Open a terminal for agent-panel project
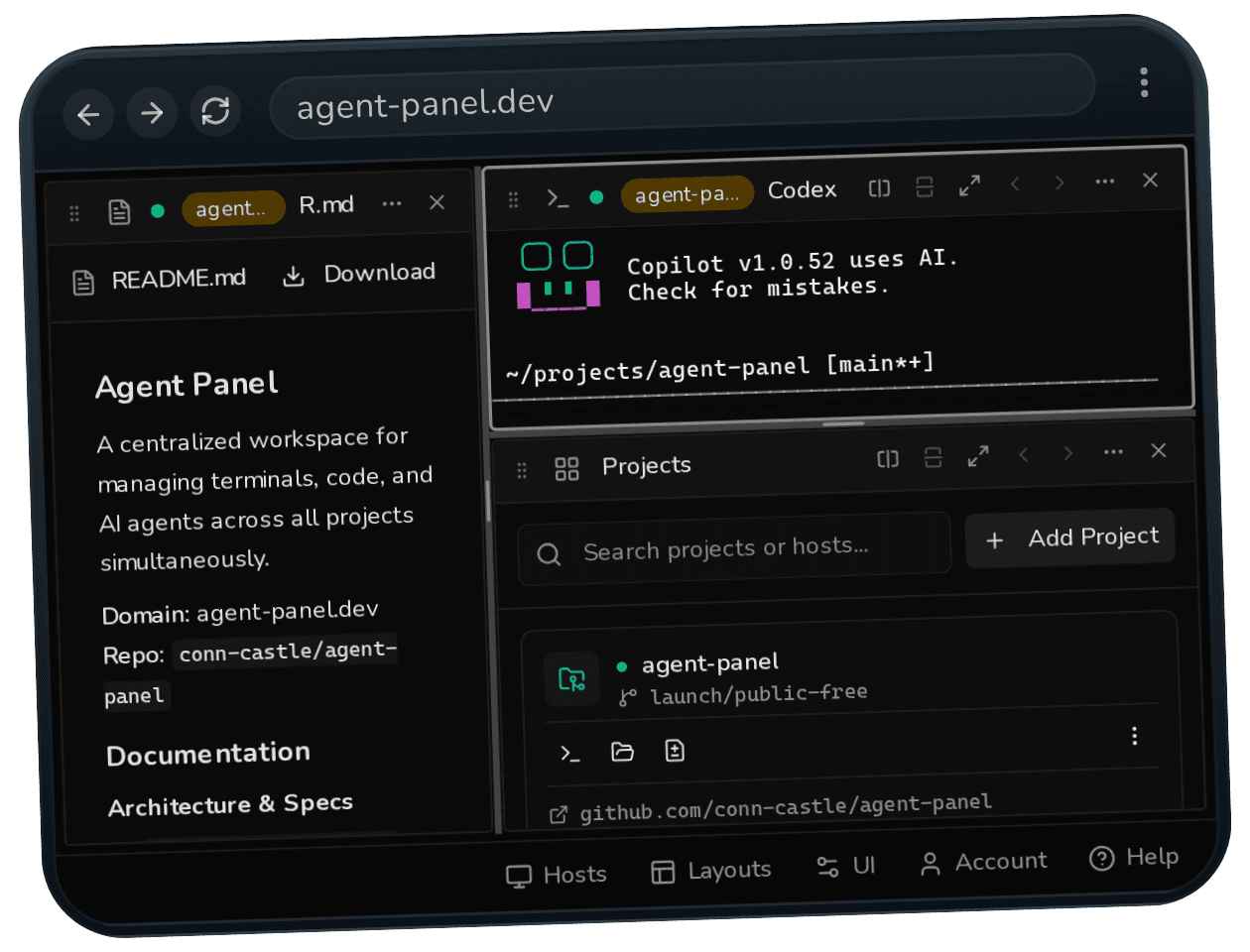This screenshot has height=952, width=1250. [x=569, y=754]
